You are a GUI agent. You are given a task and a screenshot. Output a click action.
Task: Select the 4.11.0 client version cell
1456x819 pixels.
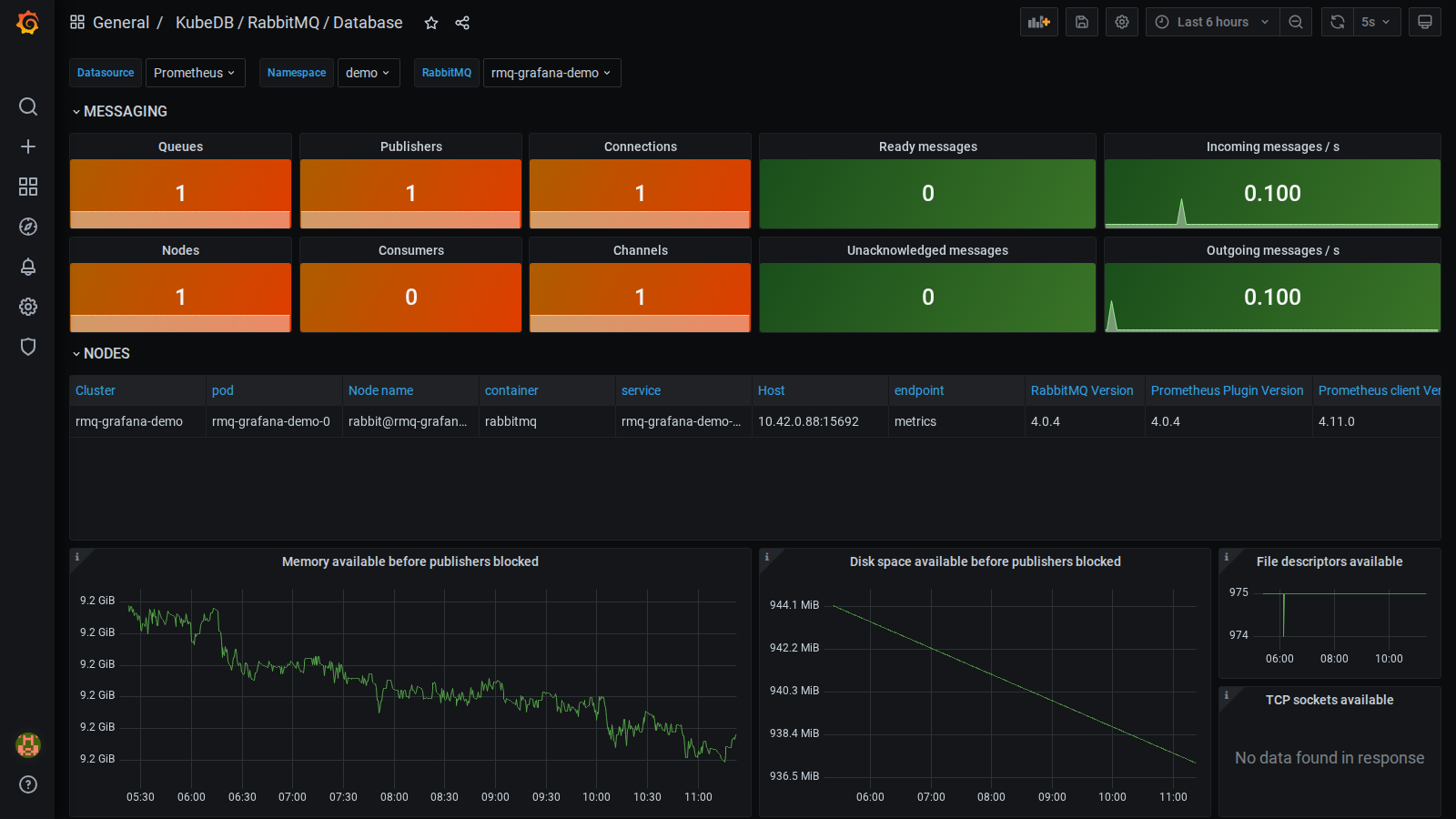(x=1377, y=421)
